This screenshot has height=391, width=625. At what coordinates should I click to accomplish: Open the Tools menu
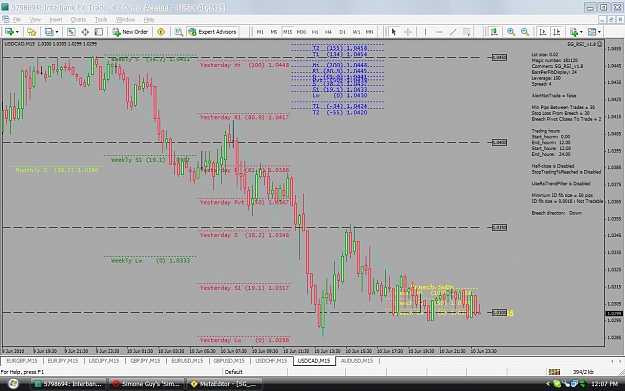pos(101,20)
